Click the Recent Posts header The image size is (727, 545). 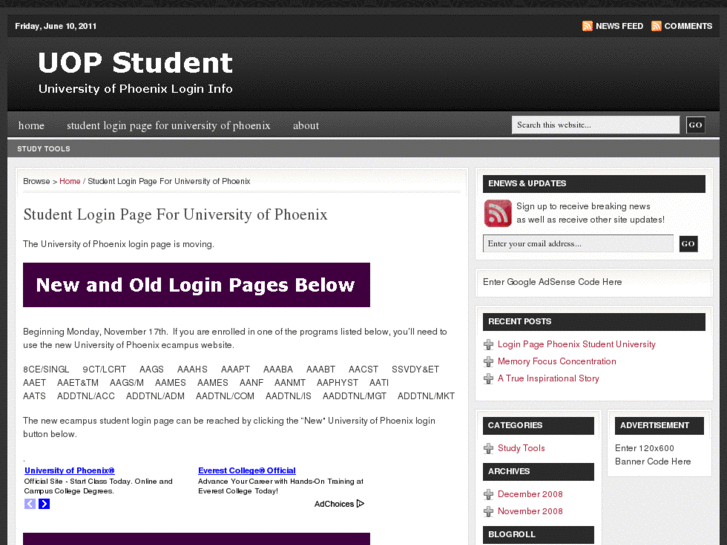tap(594, 321)
